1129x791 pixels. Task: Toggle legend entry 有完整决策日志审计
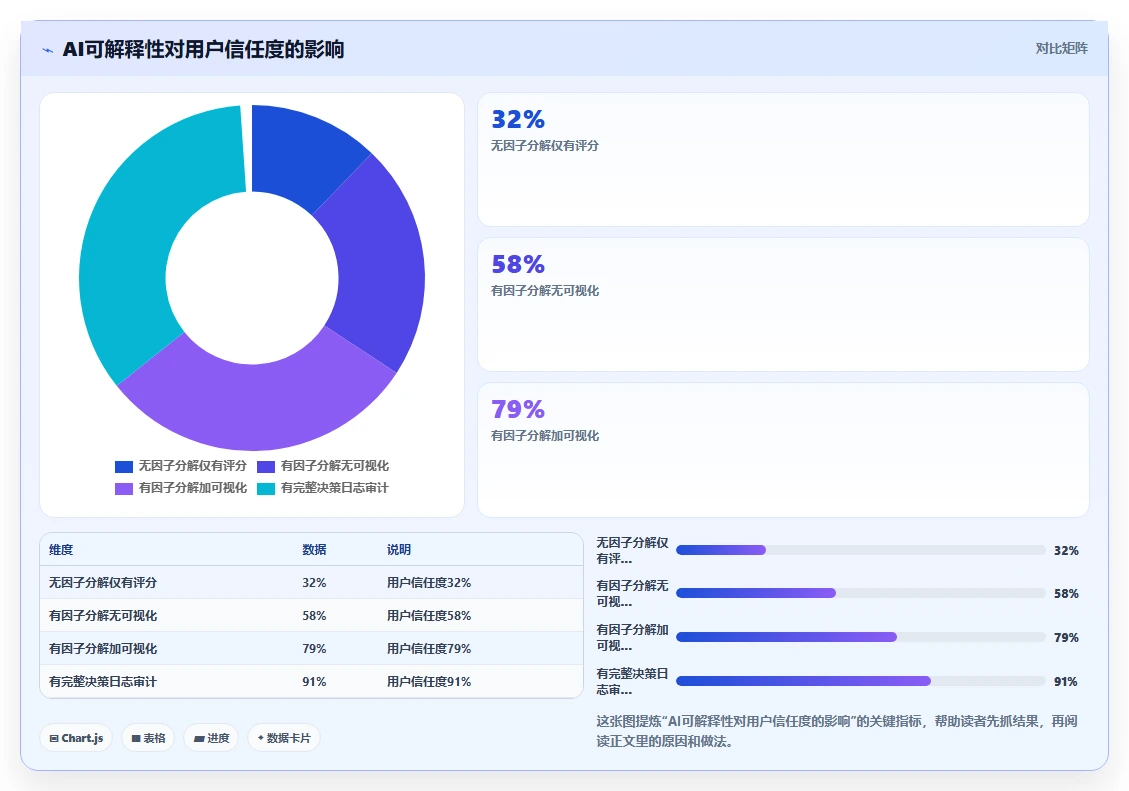[x=323, y=488]
